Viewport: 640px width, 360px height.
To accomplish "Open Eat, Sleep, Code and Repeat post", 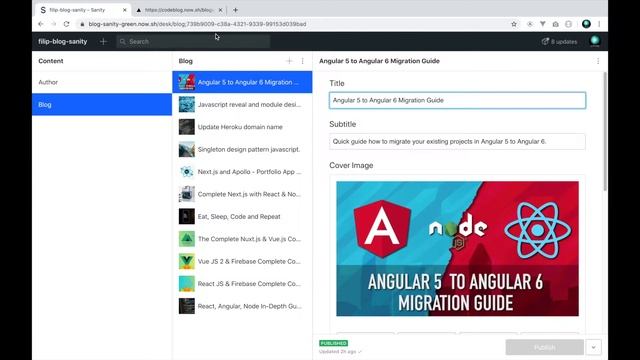I will 242,216.
